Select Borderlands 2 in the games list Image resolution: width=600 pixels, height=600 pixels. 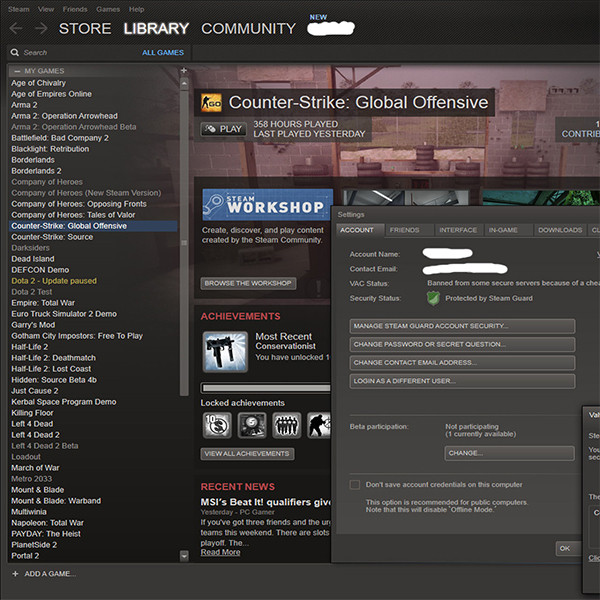pyautogui.click(x=36, y=171)
